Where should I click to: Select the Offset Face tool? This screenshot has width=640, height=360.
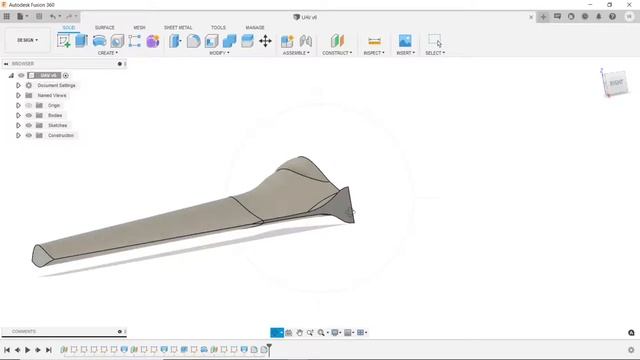(x=247, y=41)
